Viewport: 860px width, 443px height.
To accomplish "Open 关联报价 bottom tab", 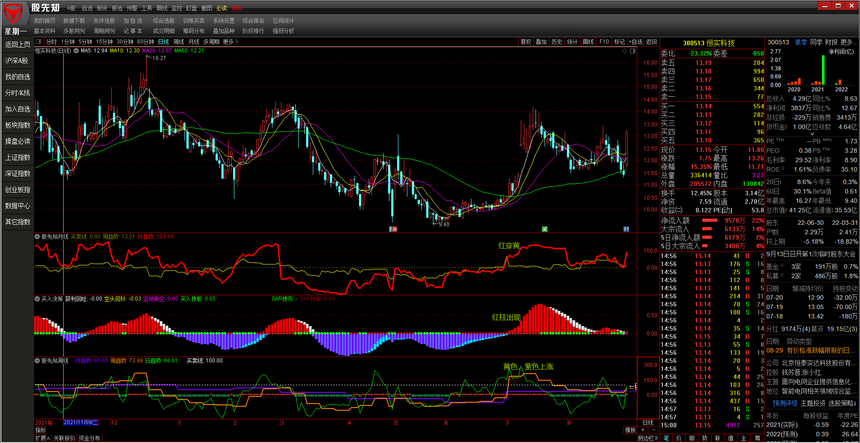I will click(63, 438).
